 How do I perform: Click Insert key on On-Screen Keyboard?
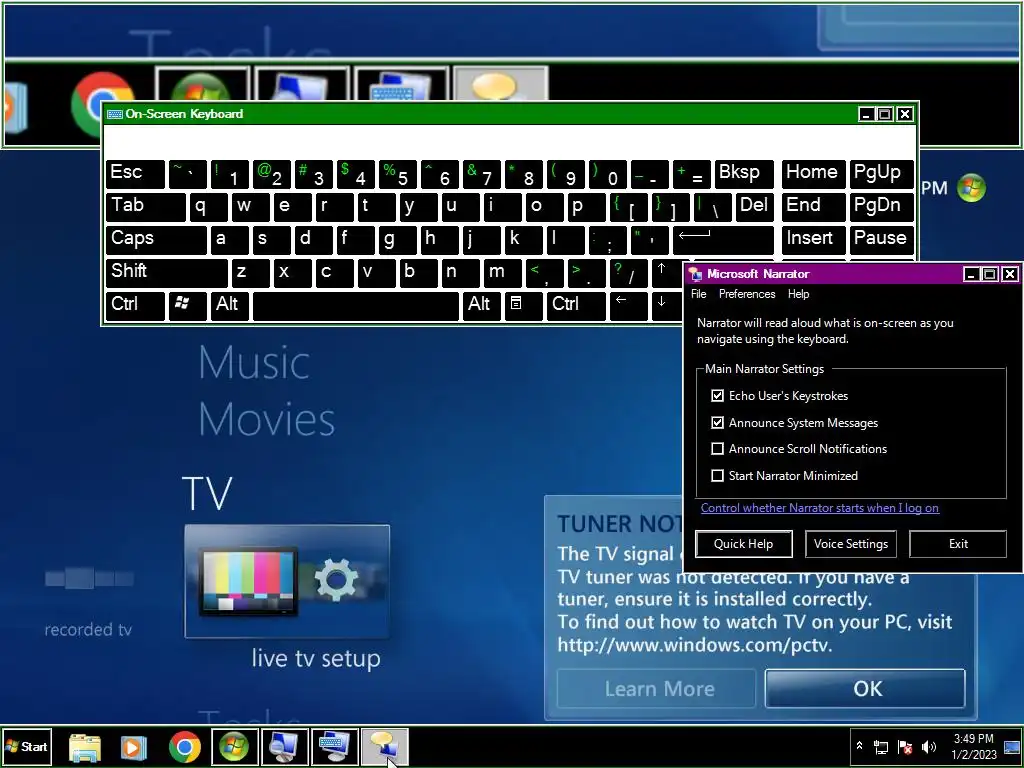[813, 240]
